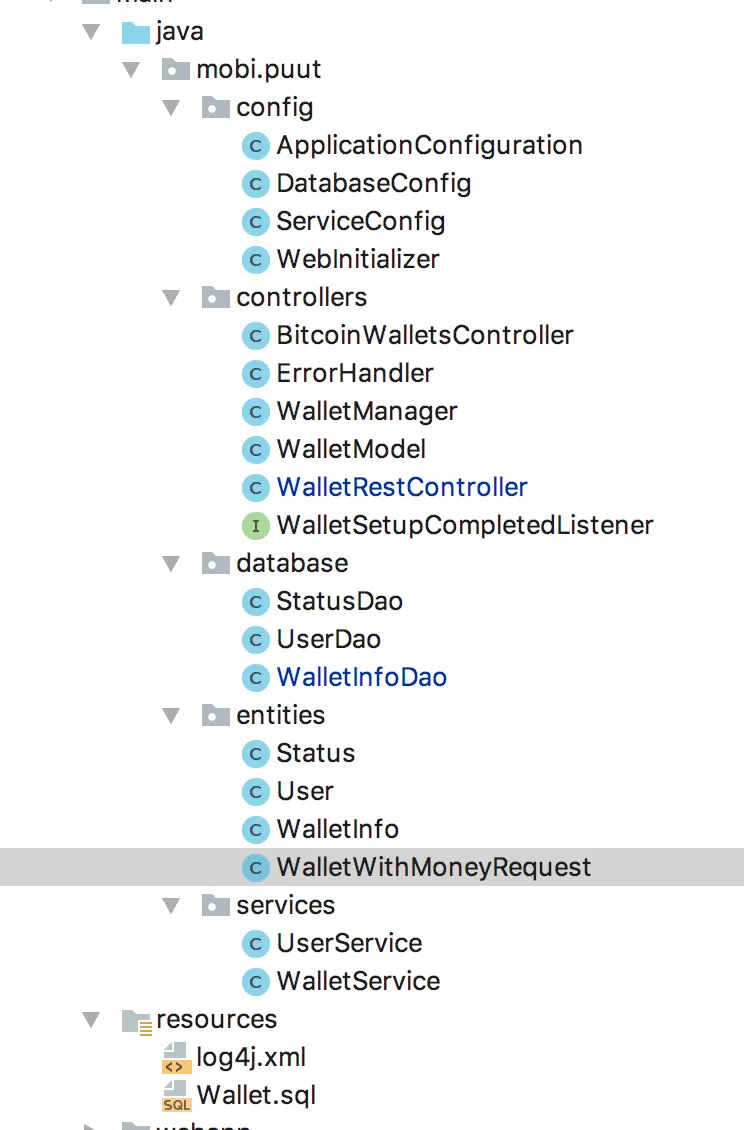Select the DatabaseConfig class file
Viewport: 744px width, 1130px height.
click(373, 183)
